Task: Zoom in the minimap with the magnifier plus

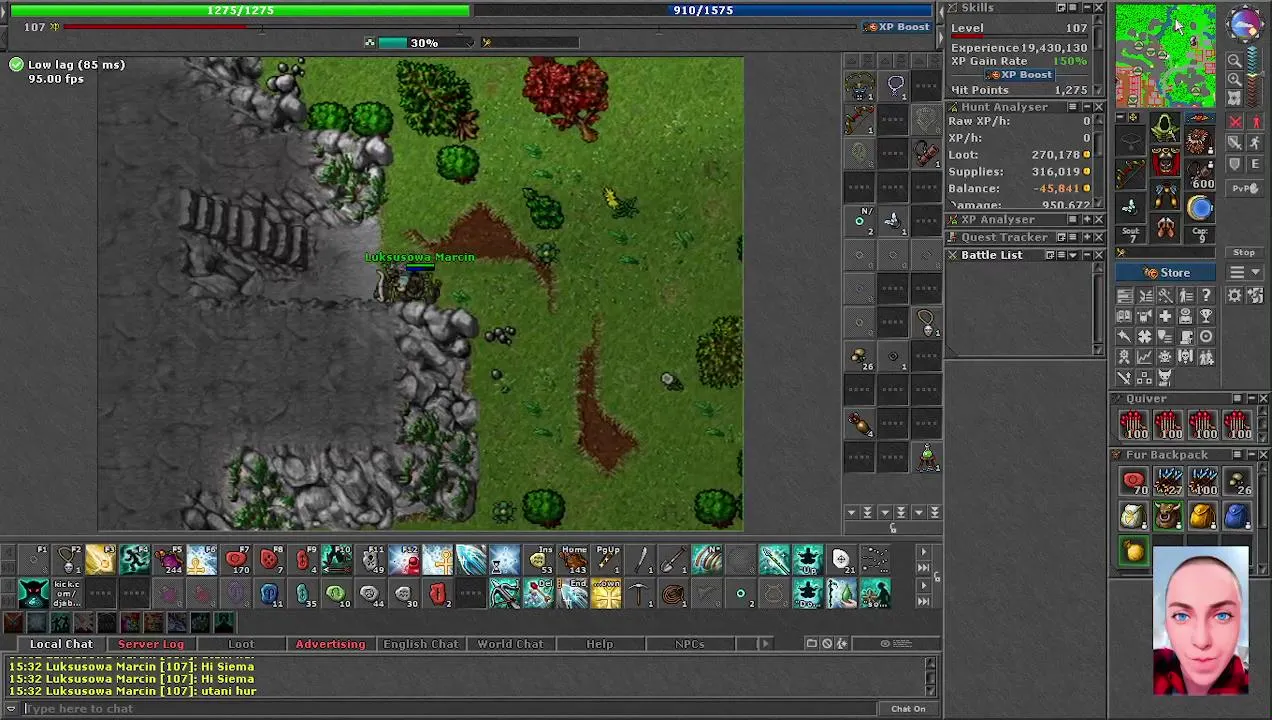Action: tap(1235, 79)
